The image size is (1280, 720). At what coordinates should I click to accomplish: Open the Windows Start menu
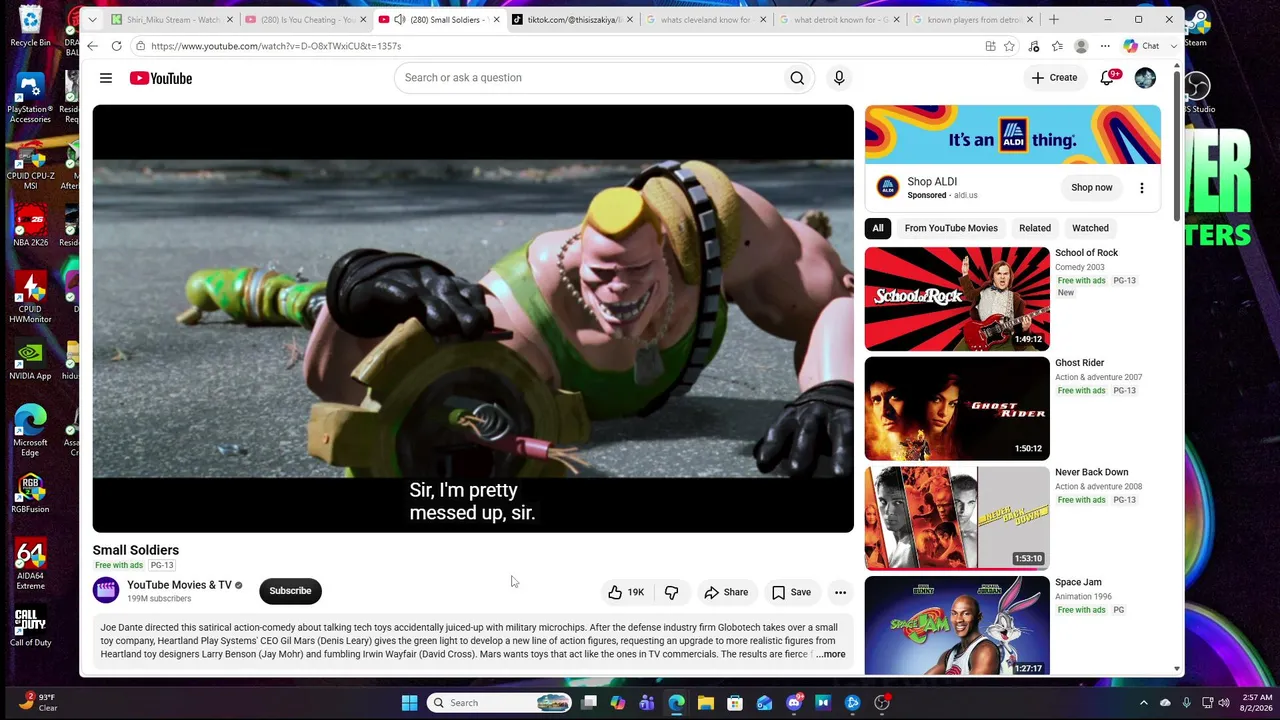[410, 703]
